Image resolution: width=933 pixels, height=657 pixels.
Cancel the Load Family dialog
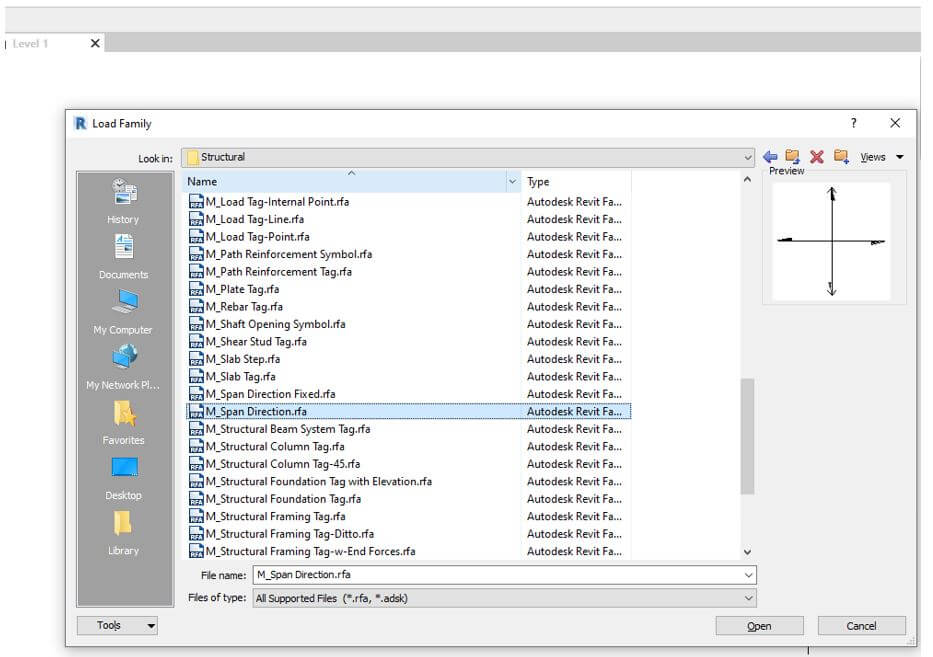tap(861, 625)
